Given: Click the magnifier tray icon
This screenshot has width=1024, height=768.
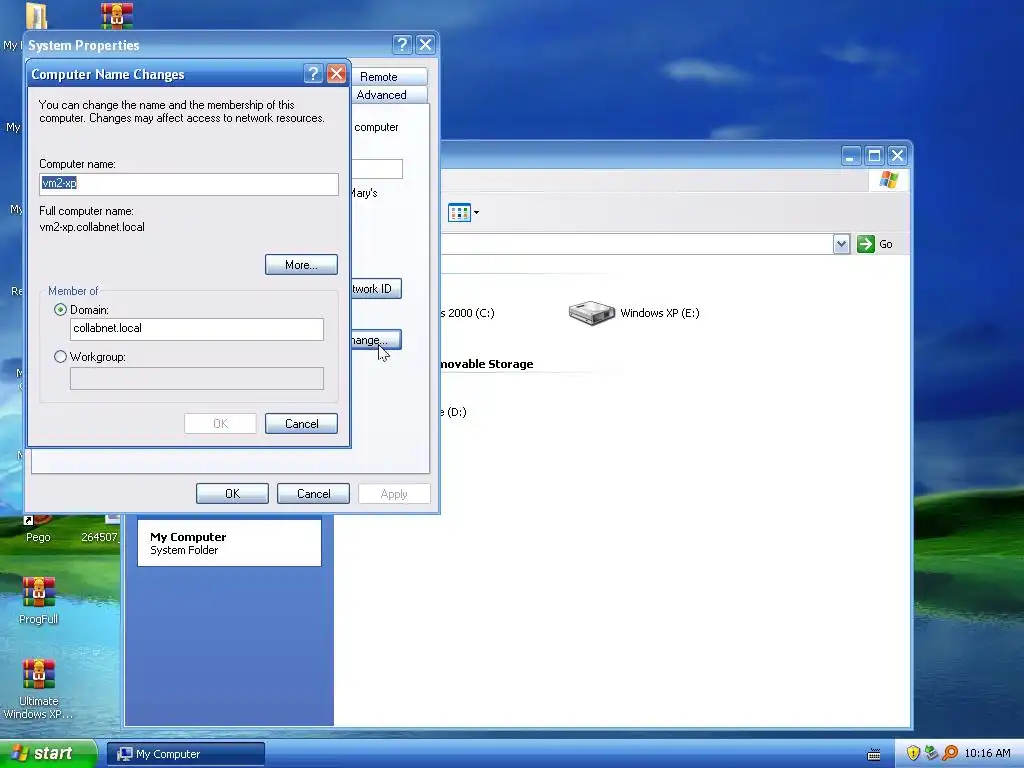Looking at the screenshot, I should click(x=950, y=754).
